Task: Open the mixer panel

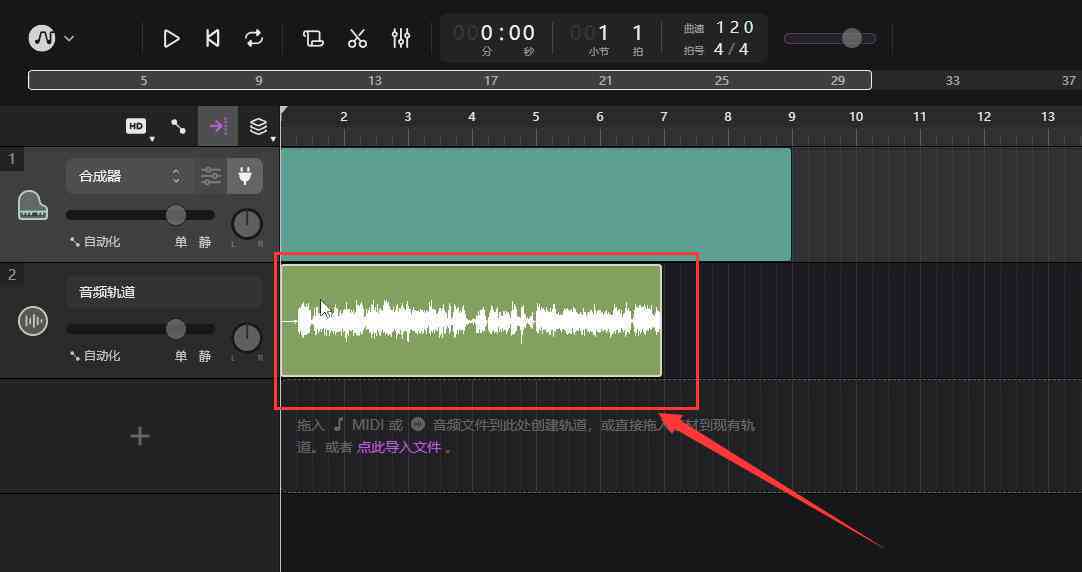Action: [401, 38]
